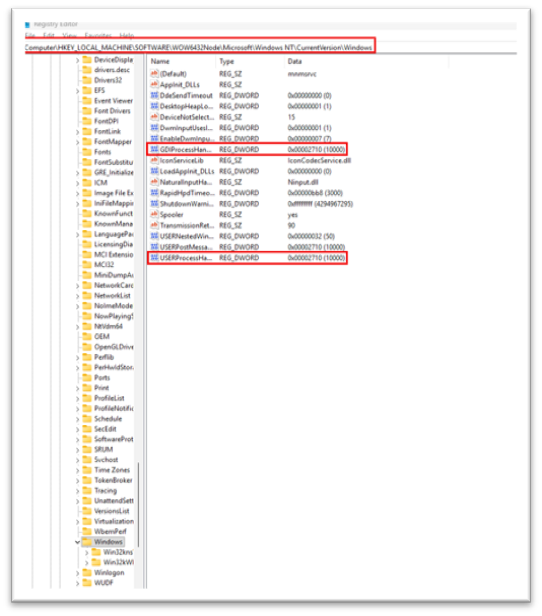Screen dimensions: 542x616
Task: Select the TokenBroker key
Action: pos(113,480)
